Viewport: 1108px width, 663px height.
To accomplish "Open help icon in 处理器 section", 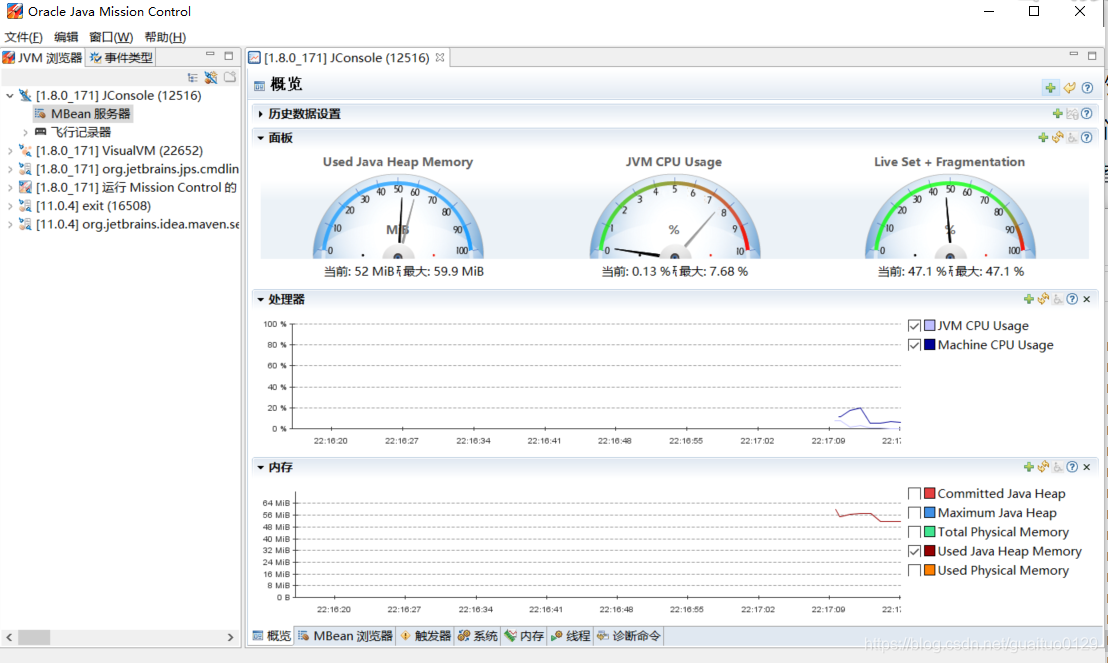I will pyautogui.click(x=1072, y=299).
